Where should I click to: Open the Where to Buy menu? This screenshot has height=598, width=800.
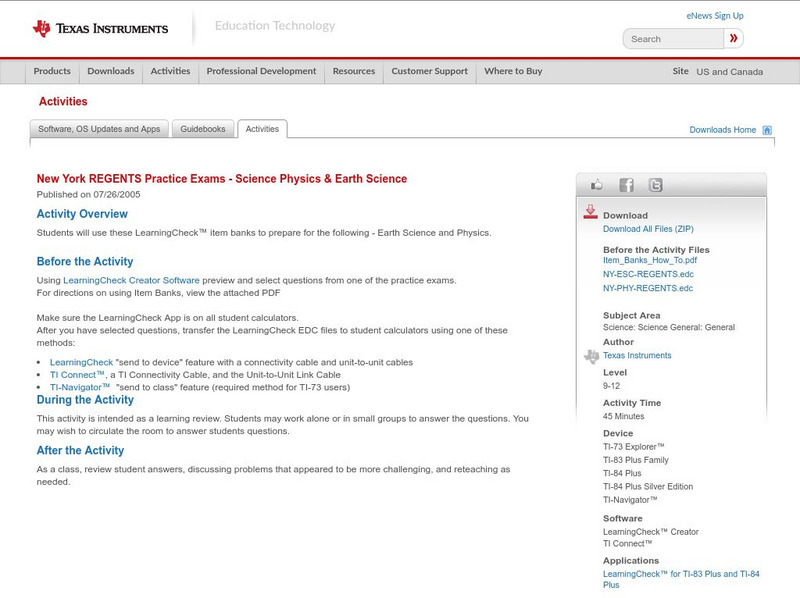pyautogui.click(x=513, y=71)
